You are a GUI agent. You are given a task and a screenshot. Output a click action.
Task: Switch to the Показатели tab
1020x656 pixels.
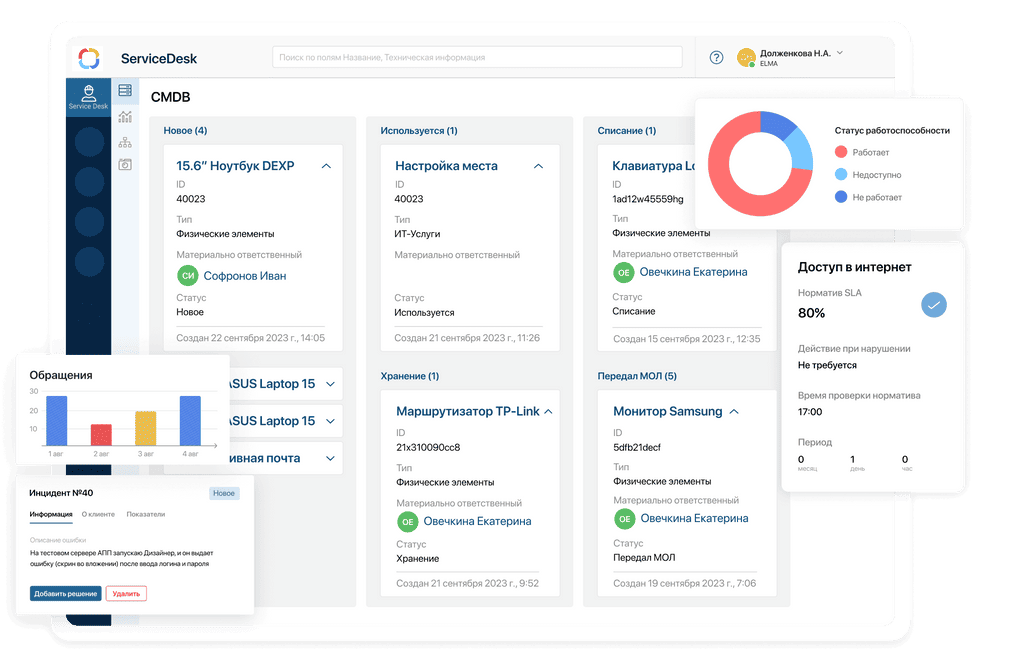145,515
